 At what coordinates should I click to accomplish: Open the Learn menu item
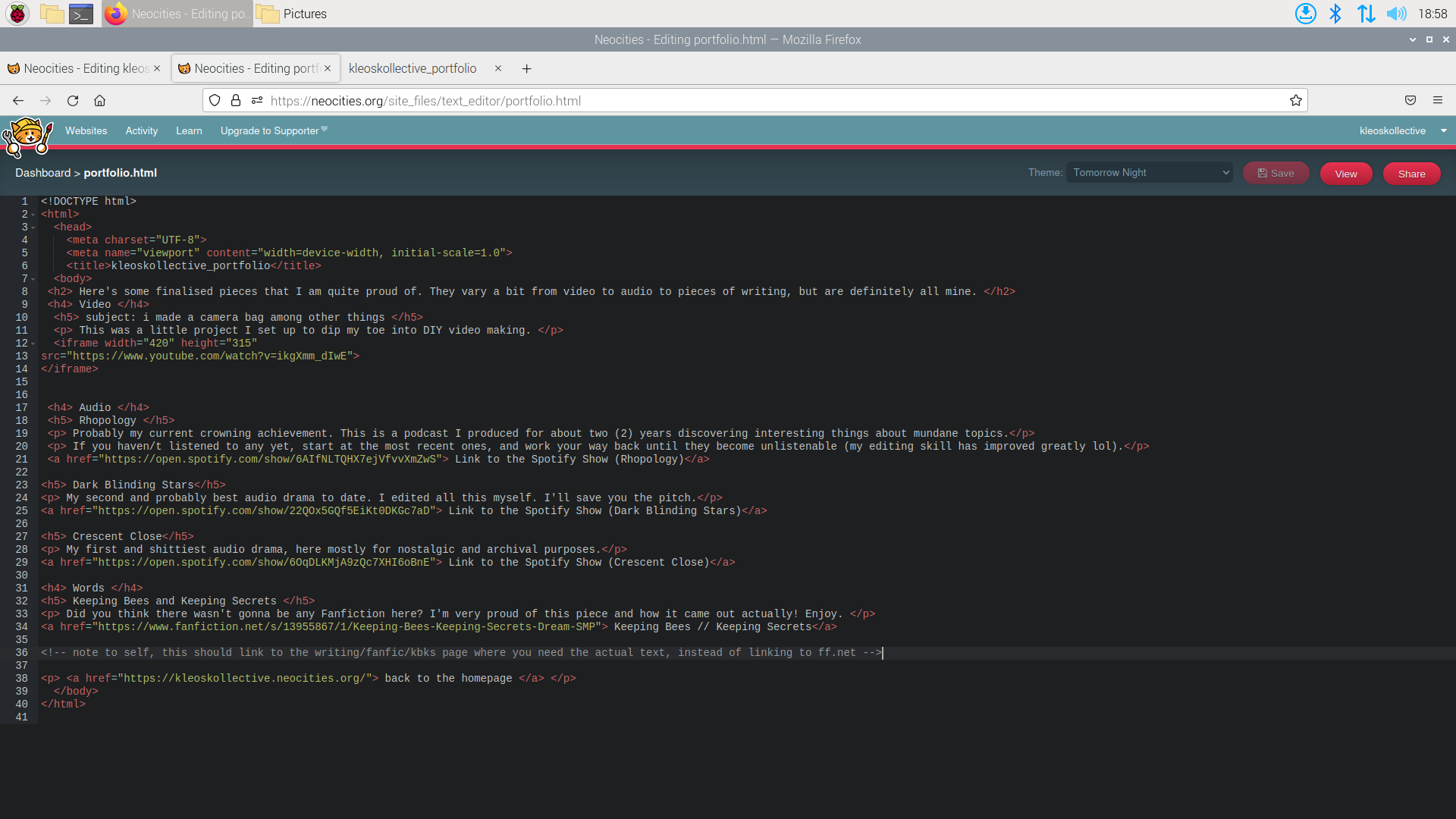pos(189,130)
